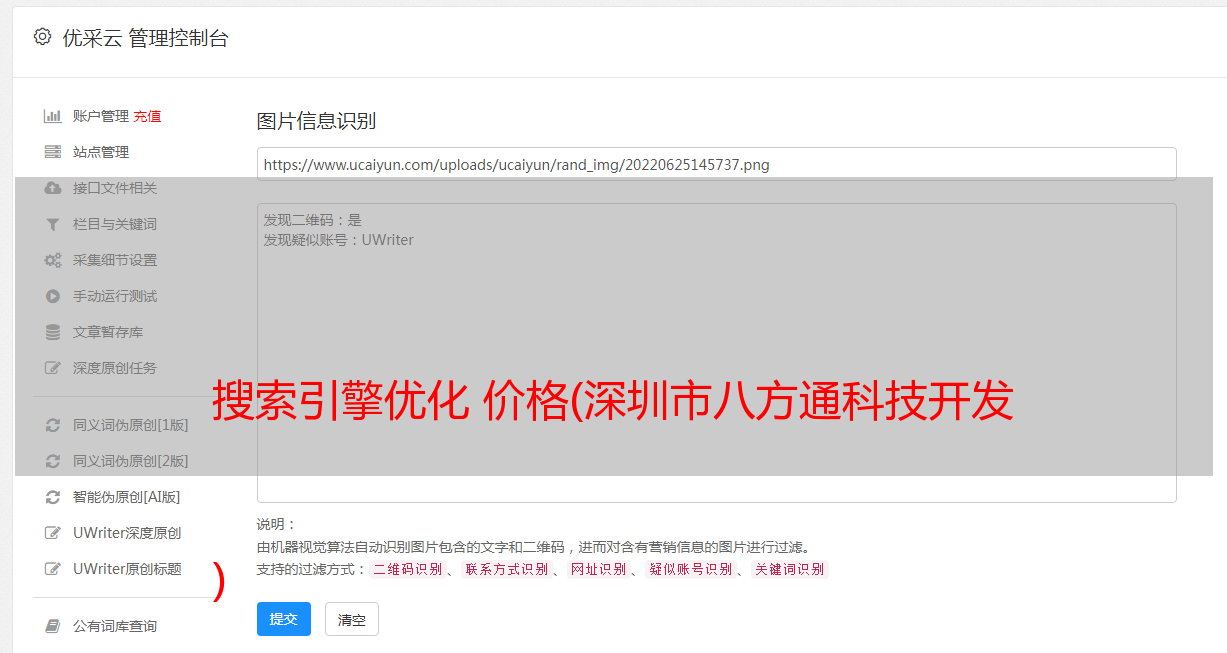Click the gear icon beside 优采云 管理控制台
Screen dimensions: 1227x653
[x=42, y=37]
